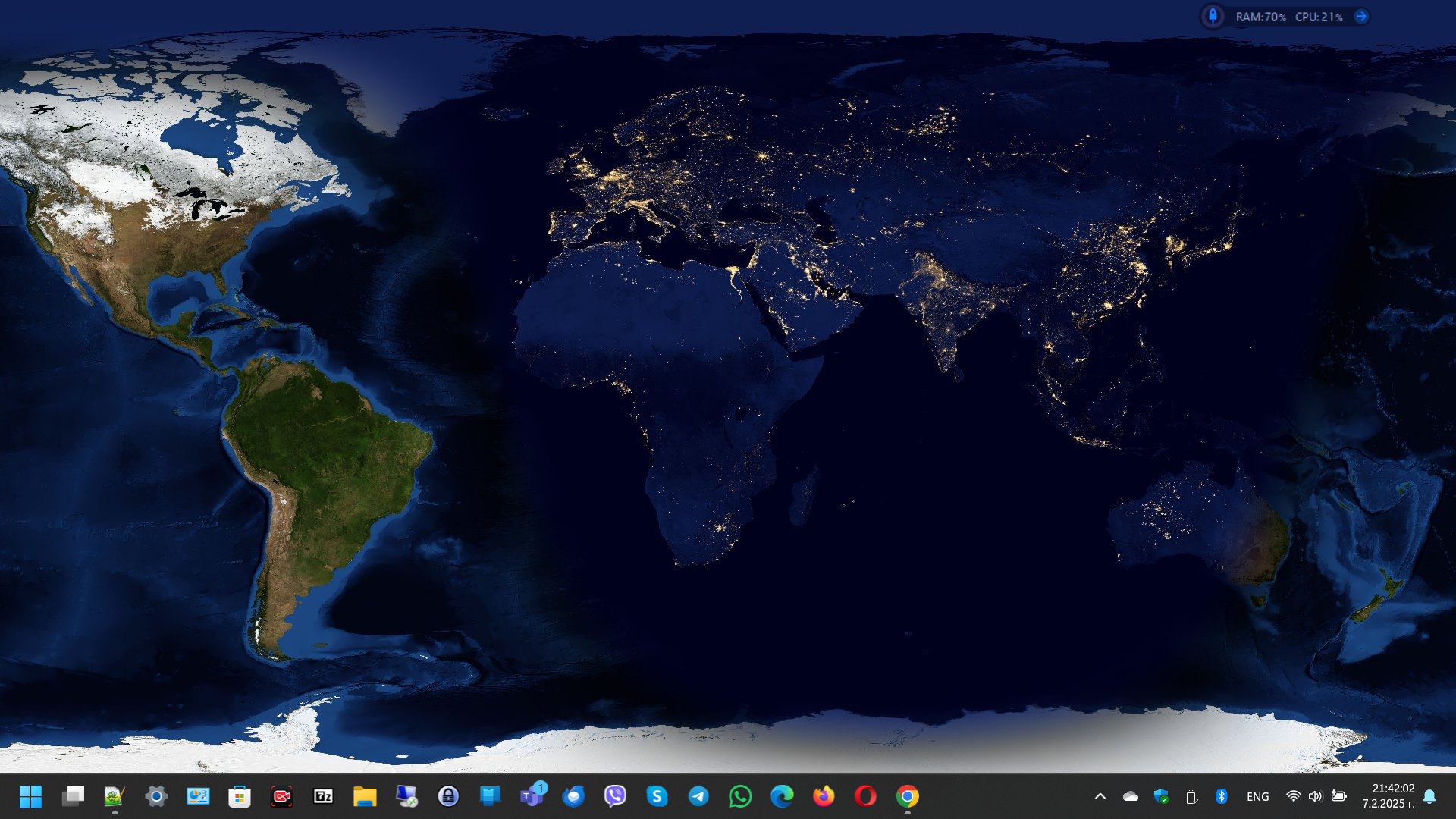Image resolution: width=1456 pixels, height=819 pixels.
Task: Expand performance widget with arrow button
Action: click(1361, 17)
